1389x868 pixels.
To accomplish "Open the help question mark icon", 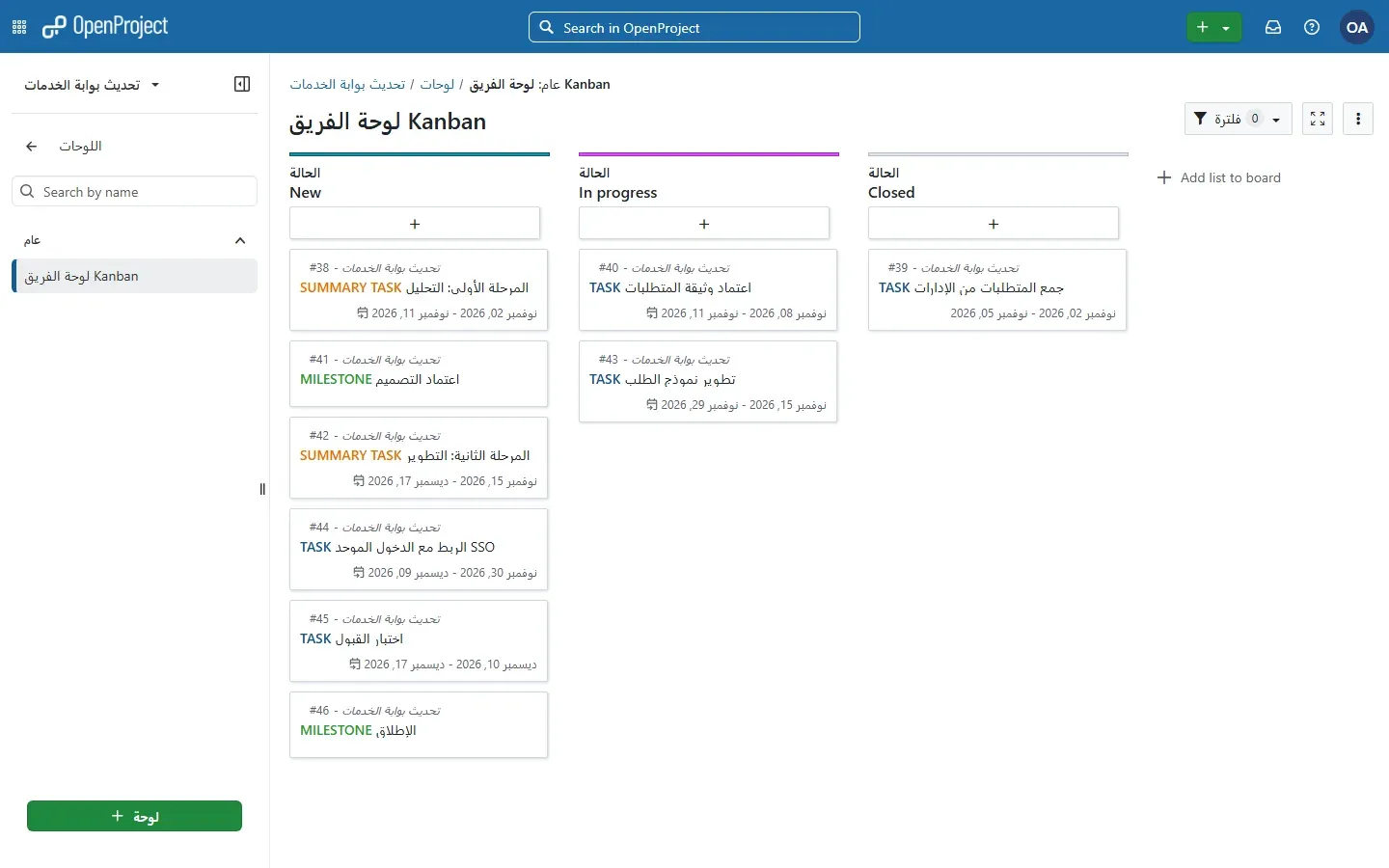I will [x=1312, y=28].
